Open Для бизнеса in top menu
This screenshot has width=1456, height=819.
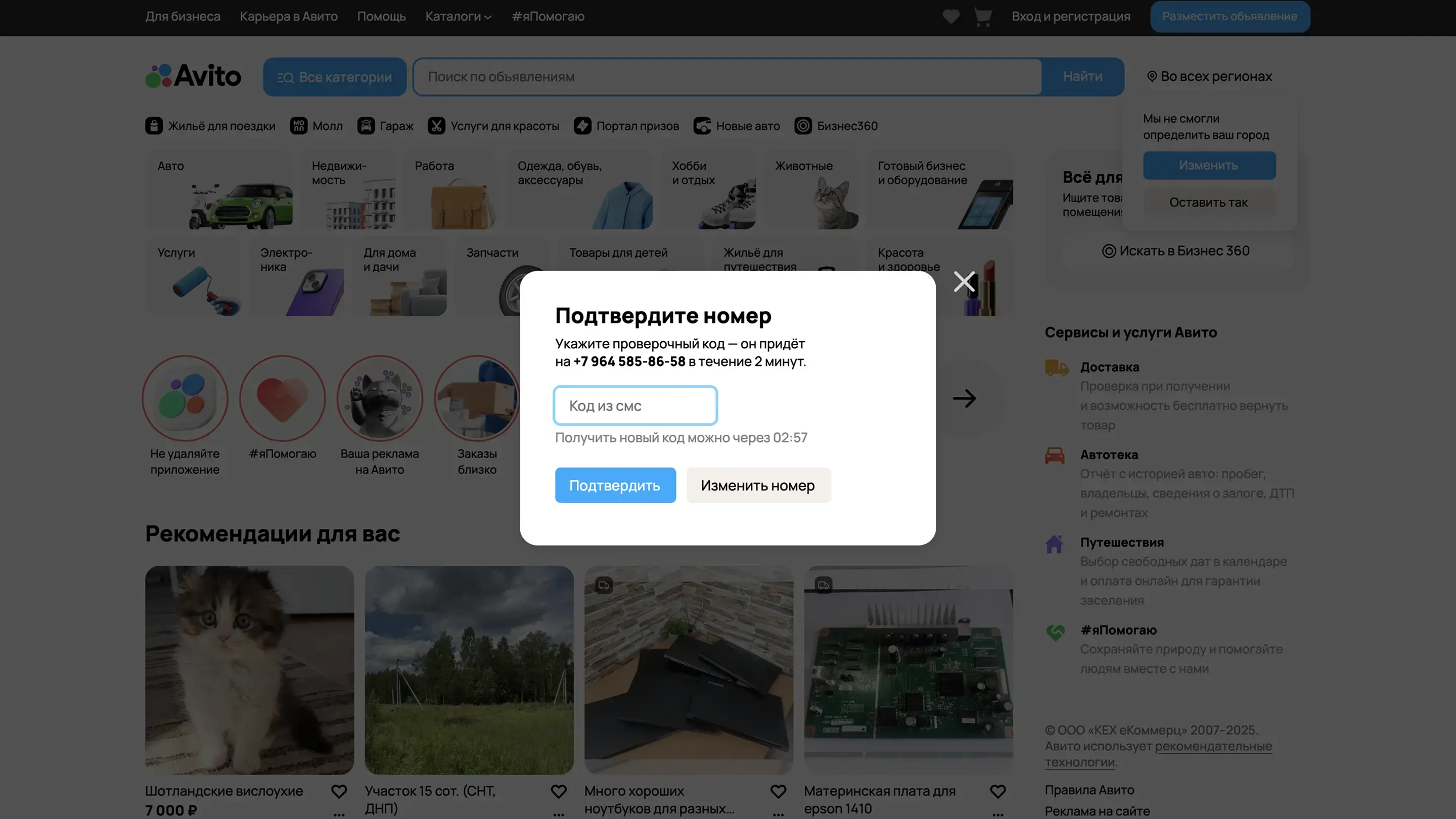[x=183, y=16]
